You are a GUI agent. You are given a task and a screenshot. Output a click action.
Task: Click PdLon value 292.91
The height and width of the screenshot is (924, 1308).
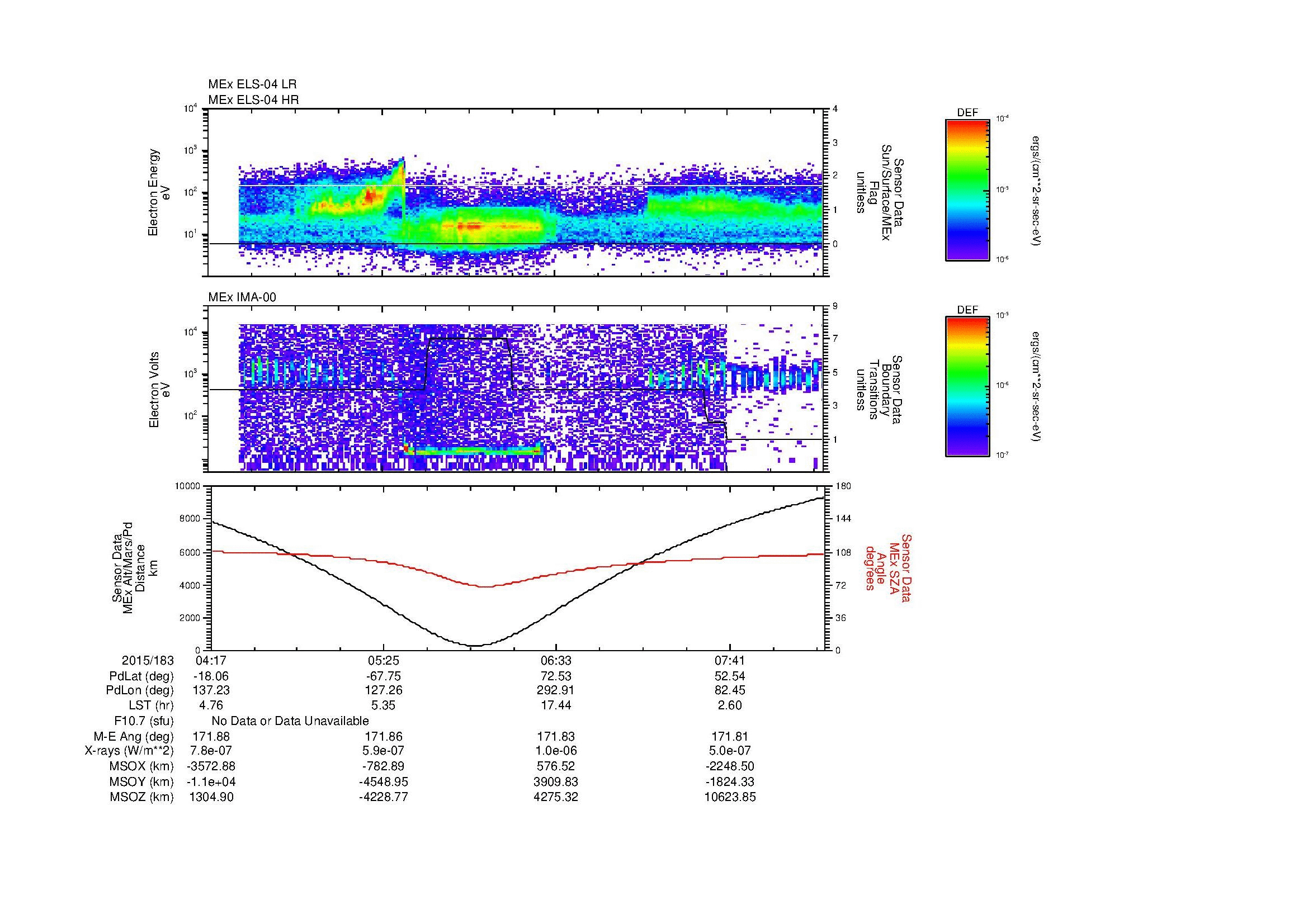(556, 690)
